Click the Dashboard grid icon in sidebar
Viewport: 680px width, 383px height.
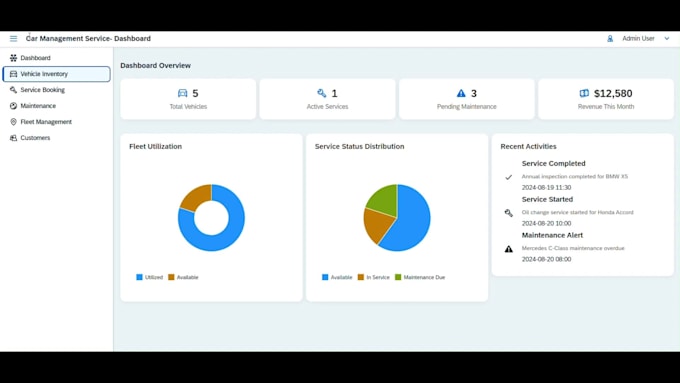(13, 58)
